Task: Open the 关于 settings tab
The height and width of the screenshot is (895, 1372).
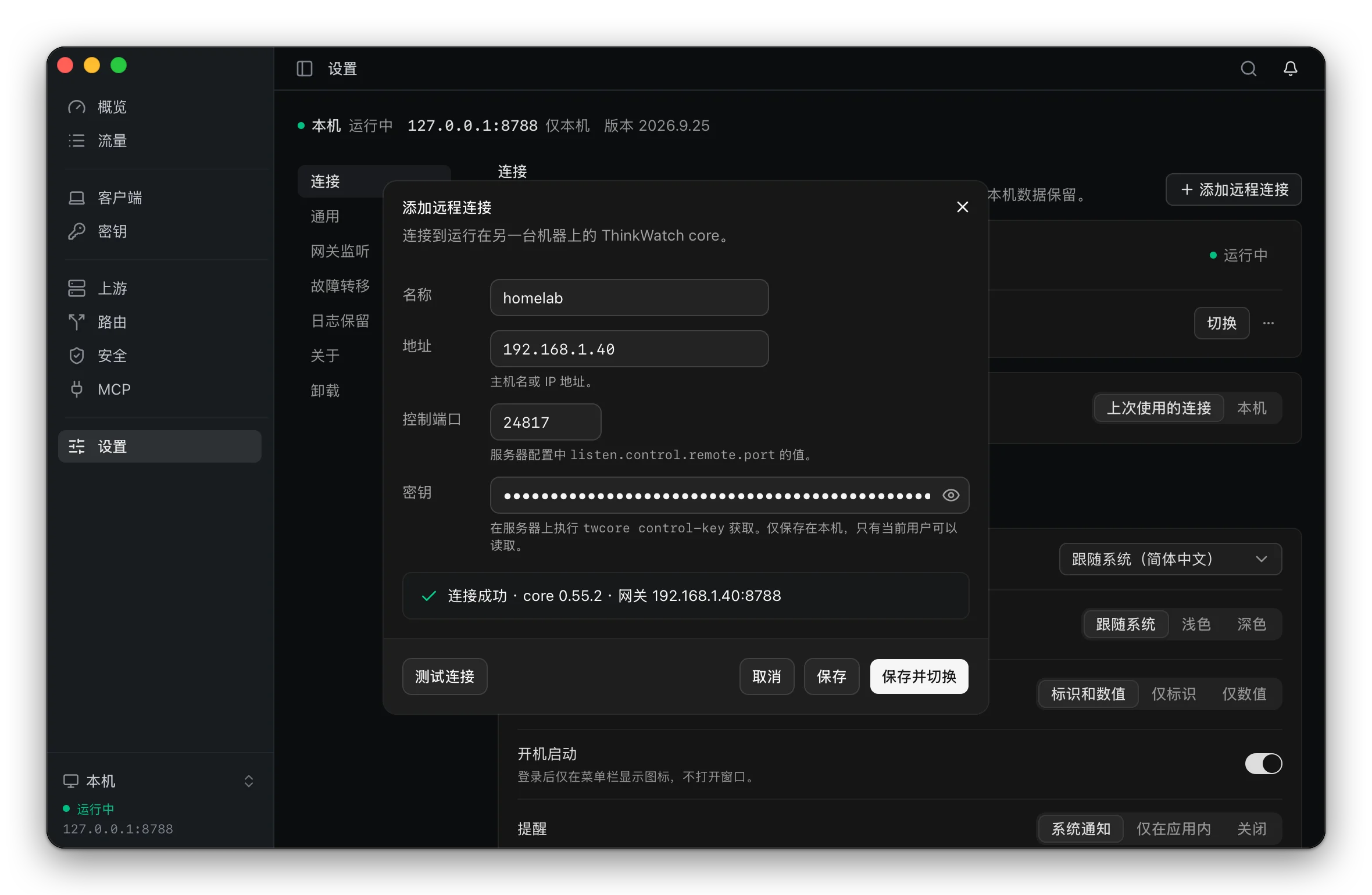Action: [325, 356]
